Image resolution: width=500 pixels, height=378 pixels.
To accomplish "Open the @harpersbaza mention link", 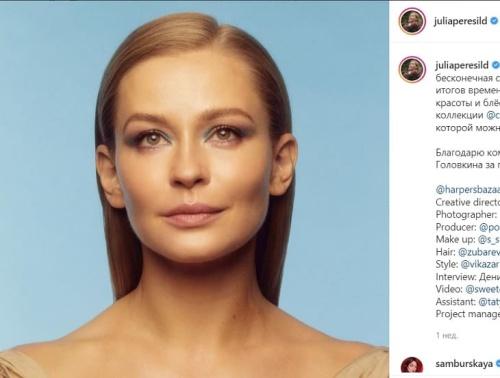I will (468, 190).
